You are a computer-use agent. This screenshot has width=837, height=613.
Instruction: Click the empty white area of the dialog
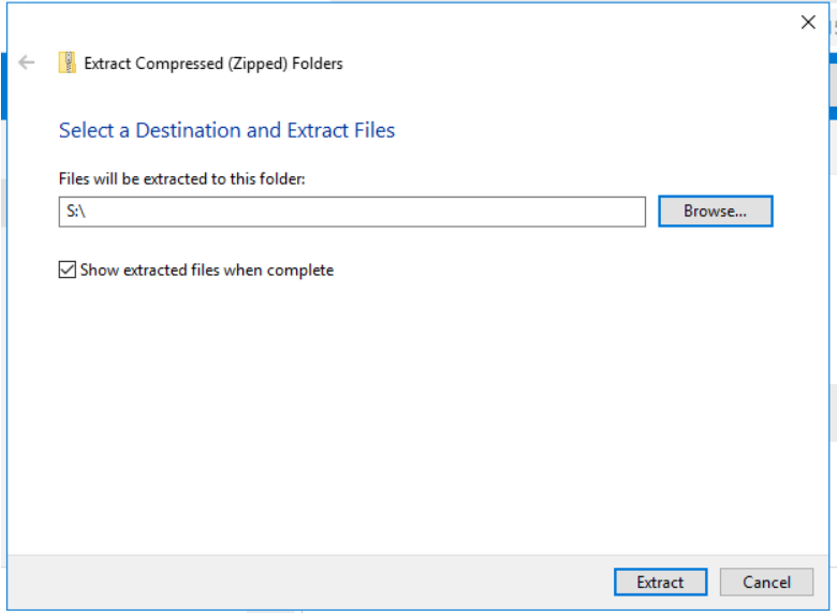(x=416, y=416)
